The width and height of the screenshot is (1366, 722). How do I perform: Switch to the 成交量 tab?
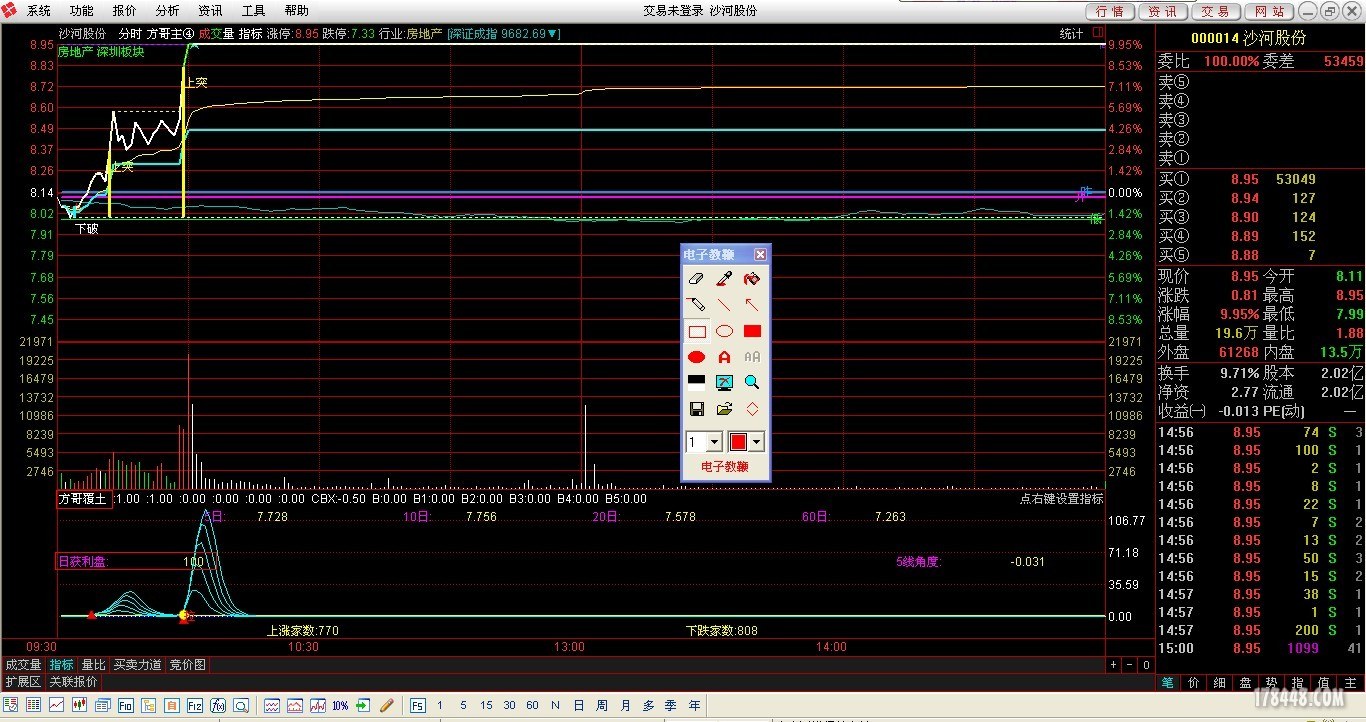click(x=23, y=665)
